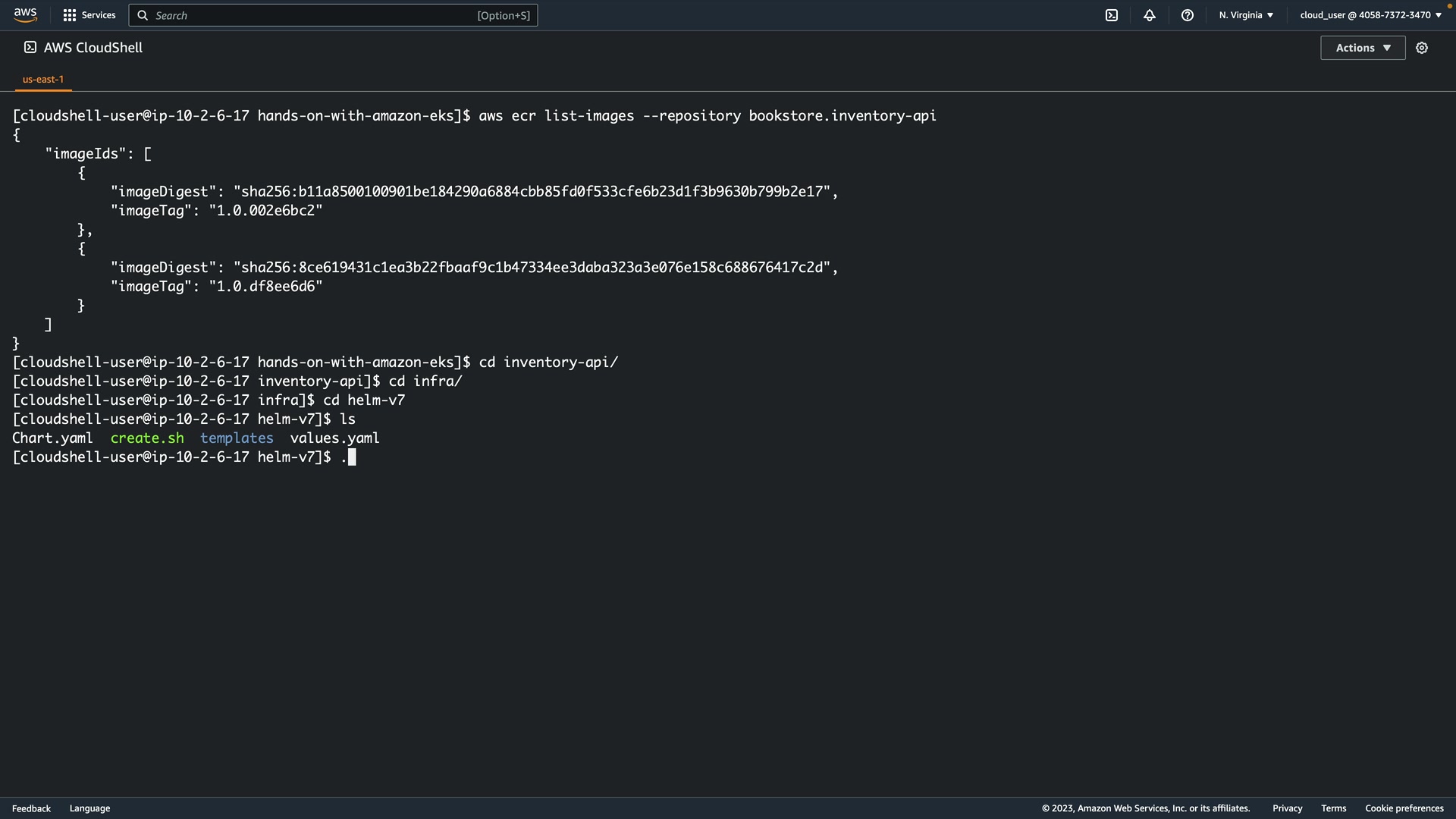The image size is (1456, 819).
Task: Open the Privacy footer link
Action: tap(1287, 808)
